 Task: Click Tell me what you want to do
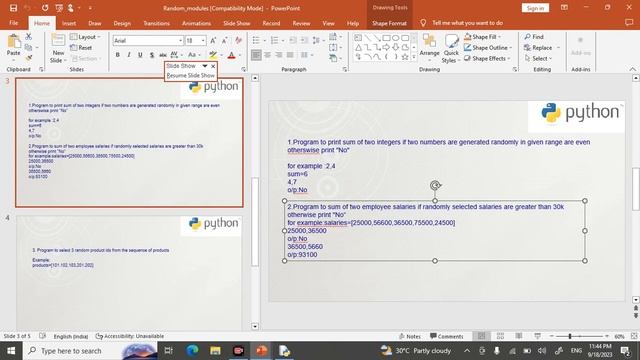click(467, 23)
